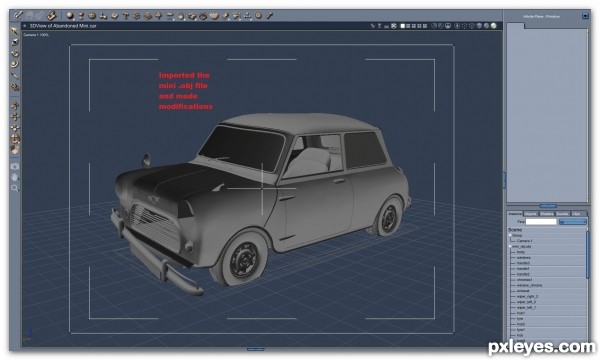The width and height of the screenshot is (600, 360).
Task: Toggle the crossed-circle icon in view toolbar
Action: [394, 26]
